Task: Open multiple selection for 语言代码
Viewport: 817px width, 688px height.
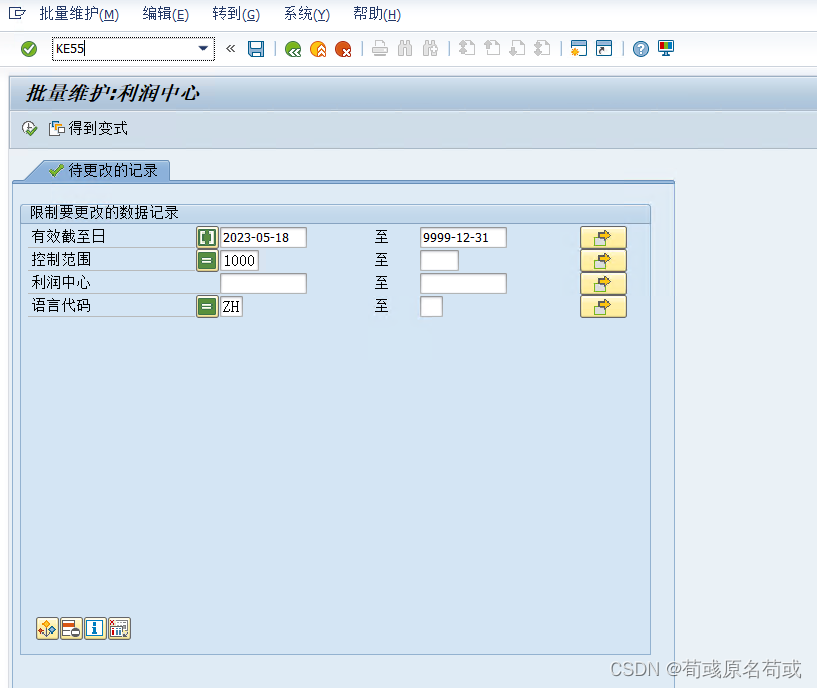Action: (x=603, y=306)
